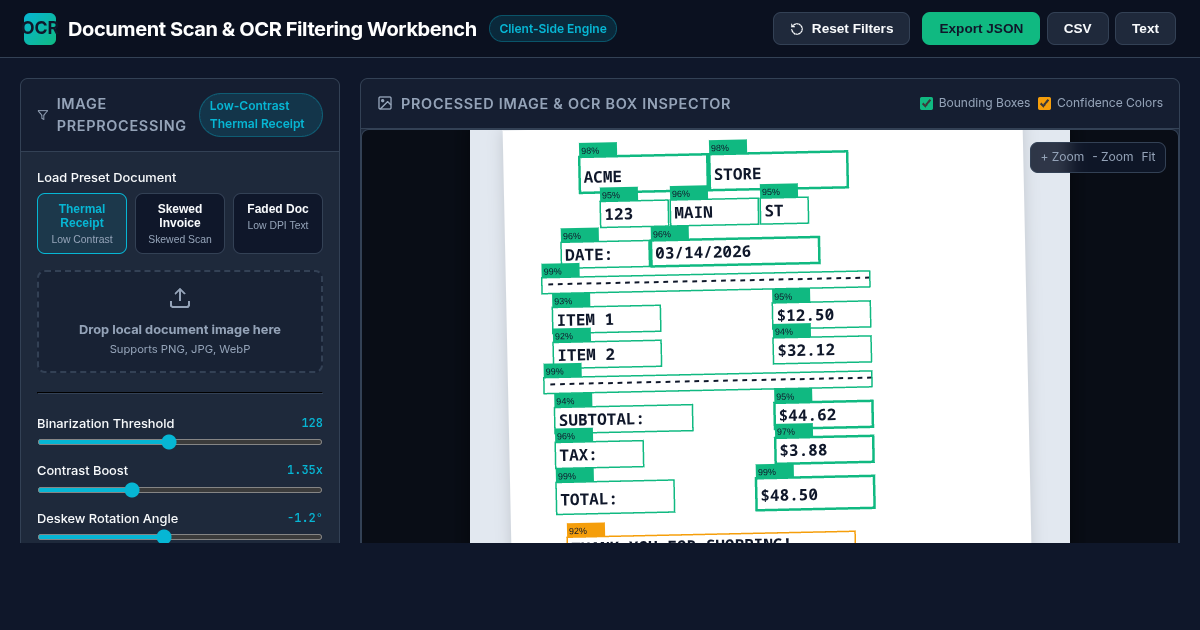Select the SUBTOTAL: bounding box
The width and height of the screenshot is (1200, 630).
pos(624,418)
